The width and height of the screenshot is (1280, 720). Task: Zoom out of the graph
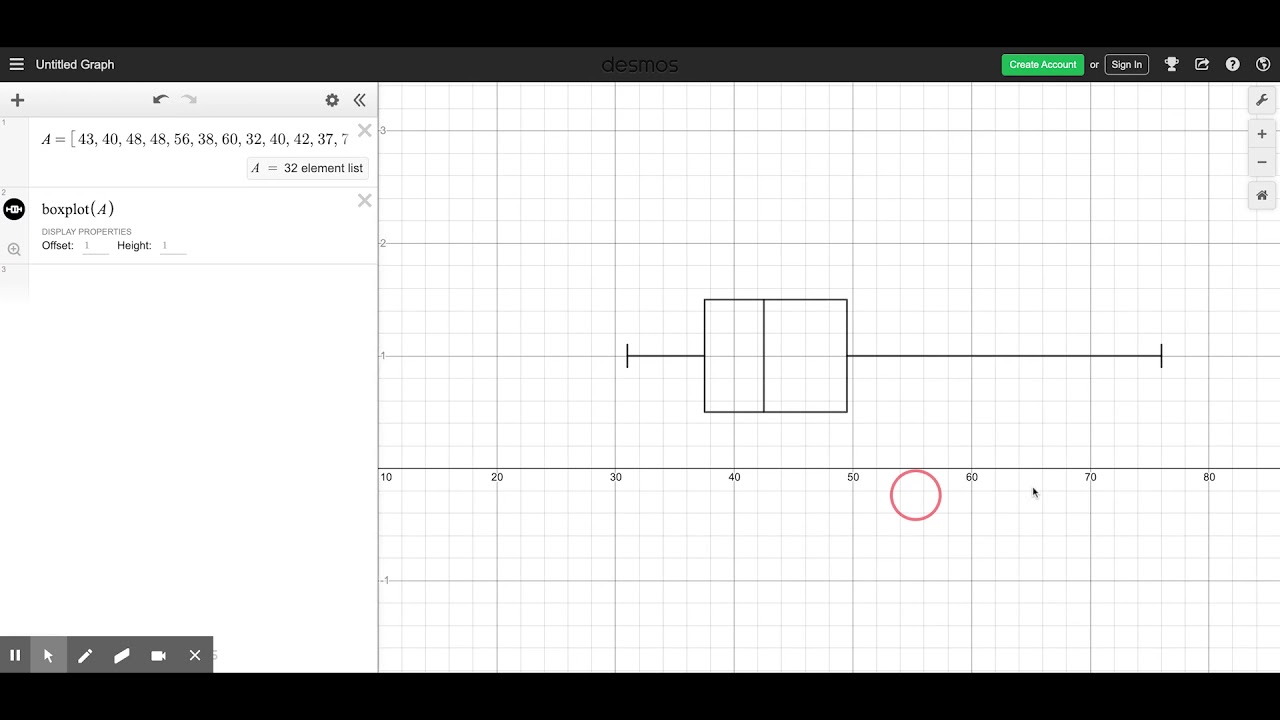coord(1262,162)
